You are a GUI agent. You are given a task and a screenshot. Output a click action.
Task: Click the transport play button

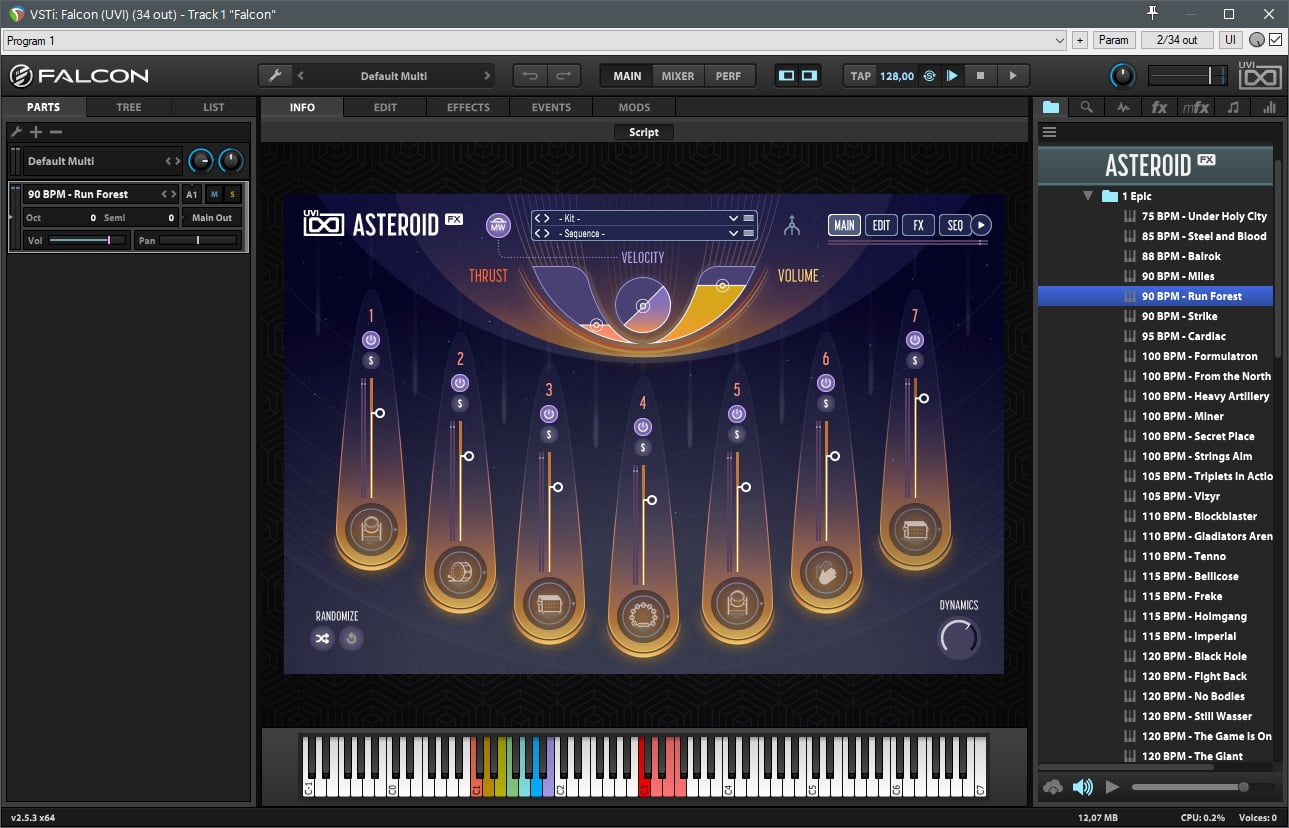click(1013, 76)
